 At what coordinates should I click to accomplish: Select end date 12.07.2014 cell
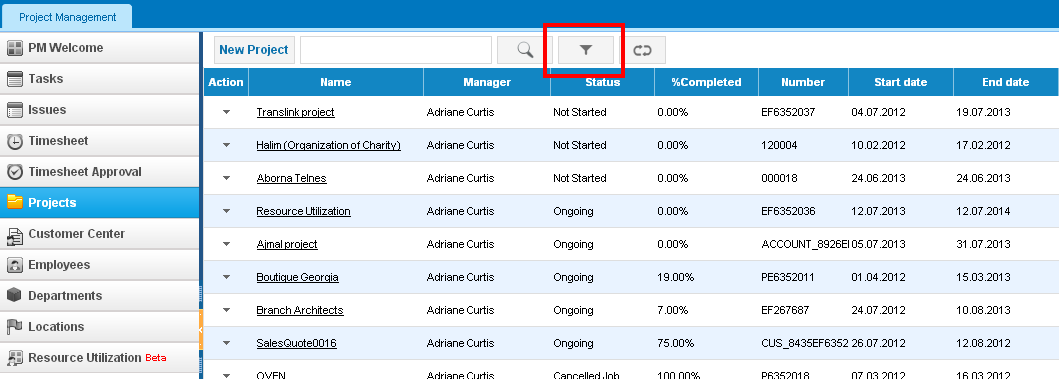tap(983, 211)
